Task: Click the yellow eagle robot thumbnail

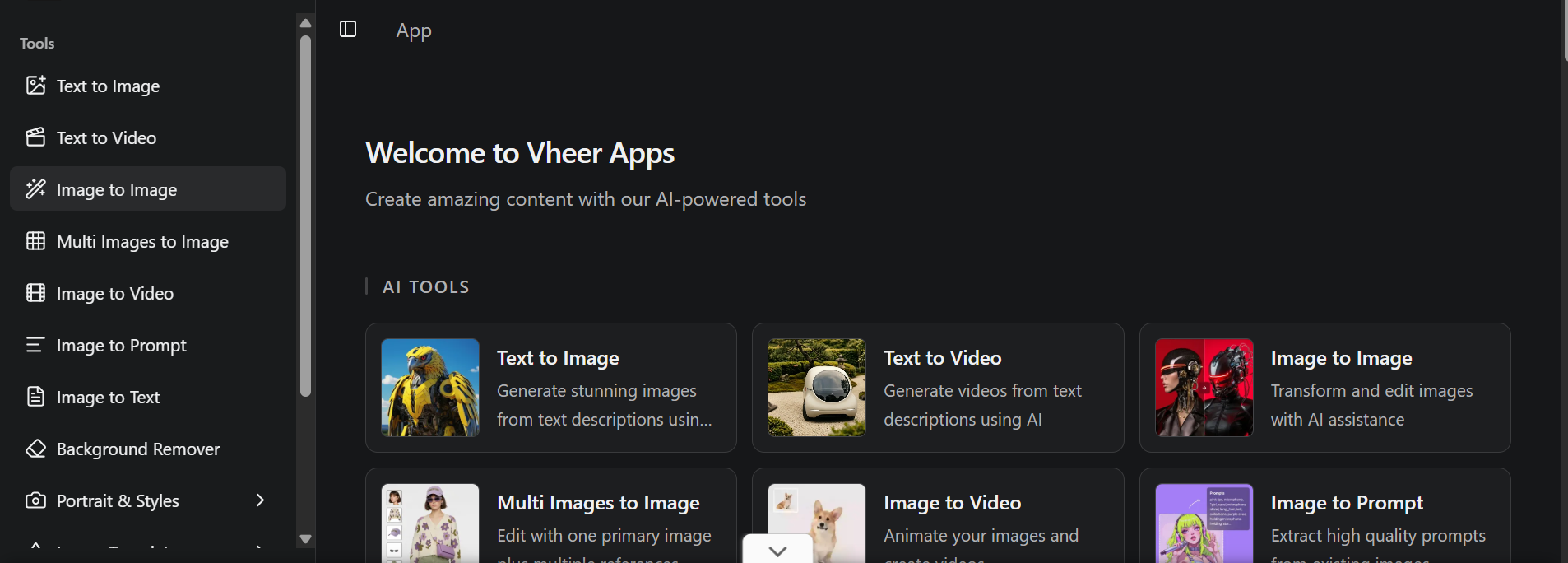Action: tap(430, 388)
